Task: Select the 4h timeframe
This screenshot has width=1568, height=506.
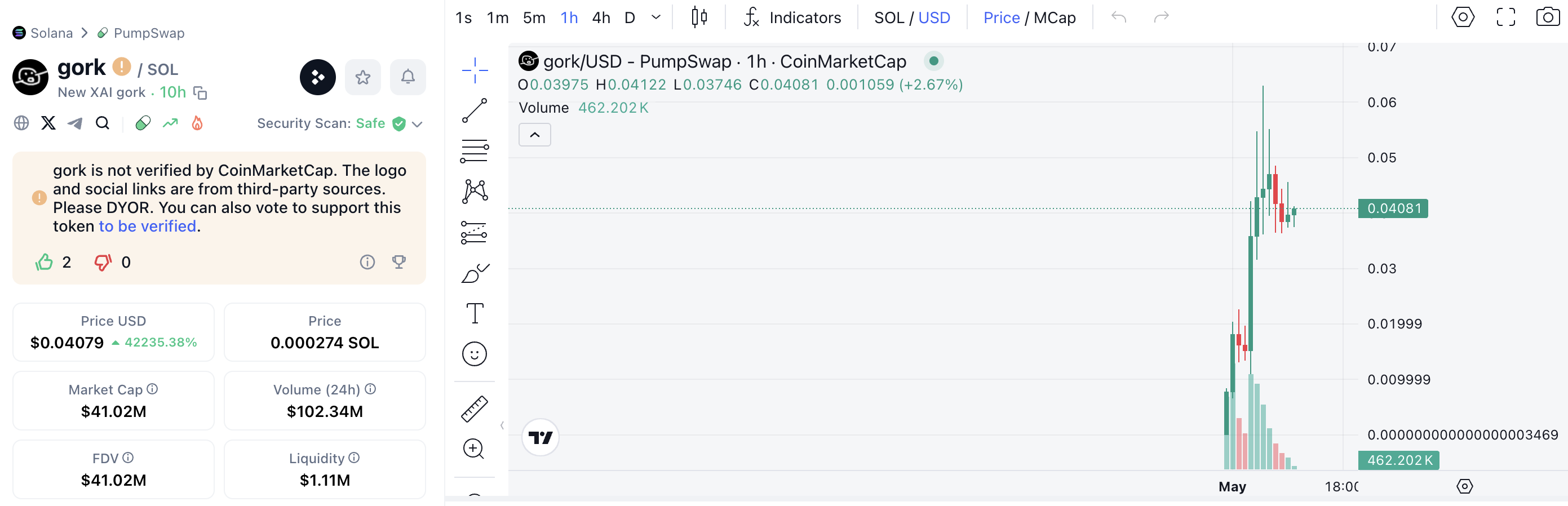Action: [x=601, y=17]
